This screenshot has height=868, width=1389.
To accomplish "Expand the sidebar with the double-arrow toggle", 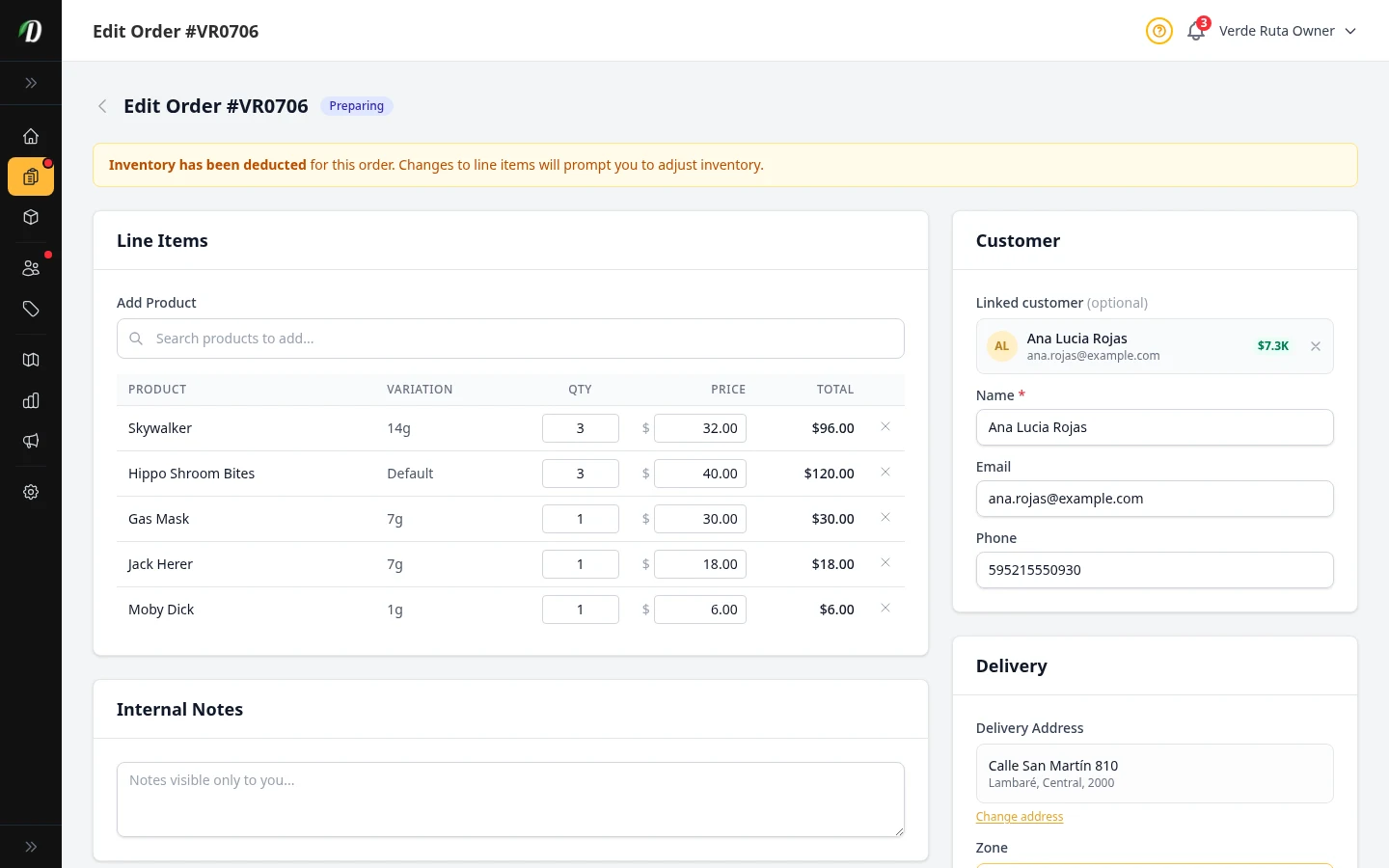I will coord(31,83).
